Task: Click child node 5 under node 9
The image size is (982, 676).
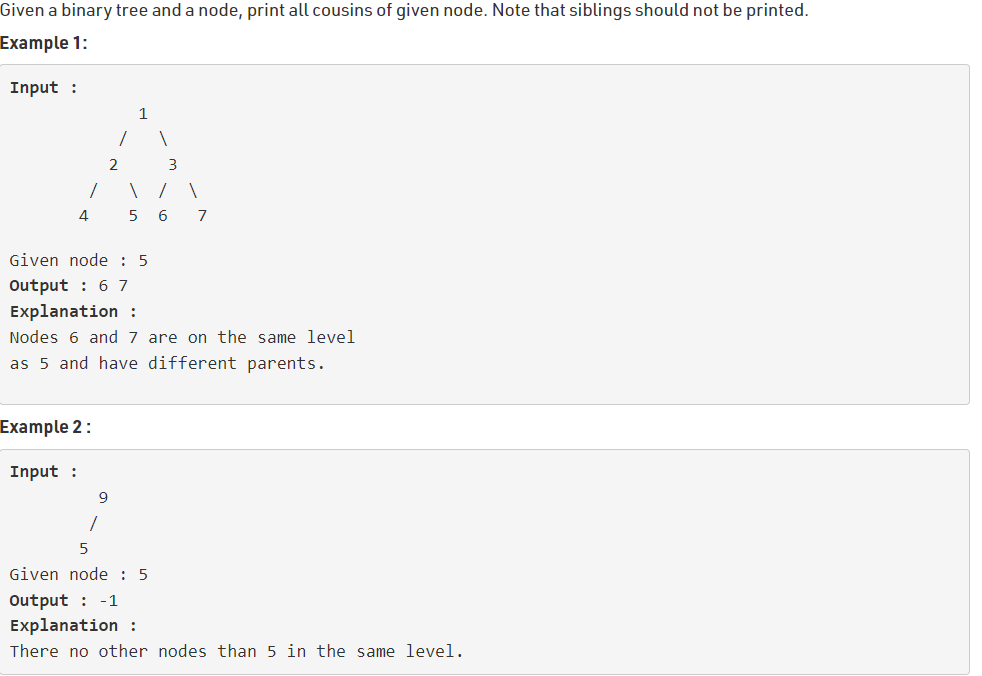Action: pos(83,549)
